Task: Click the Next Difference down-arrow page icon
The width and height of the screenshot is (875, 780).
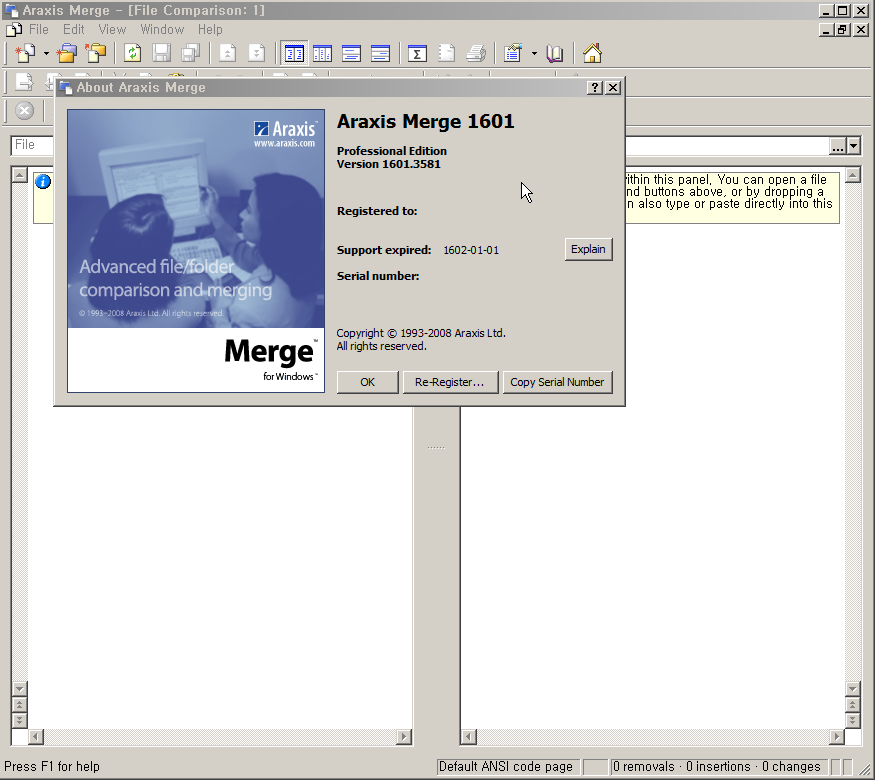Action: (x=256, y=53)
